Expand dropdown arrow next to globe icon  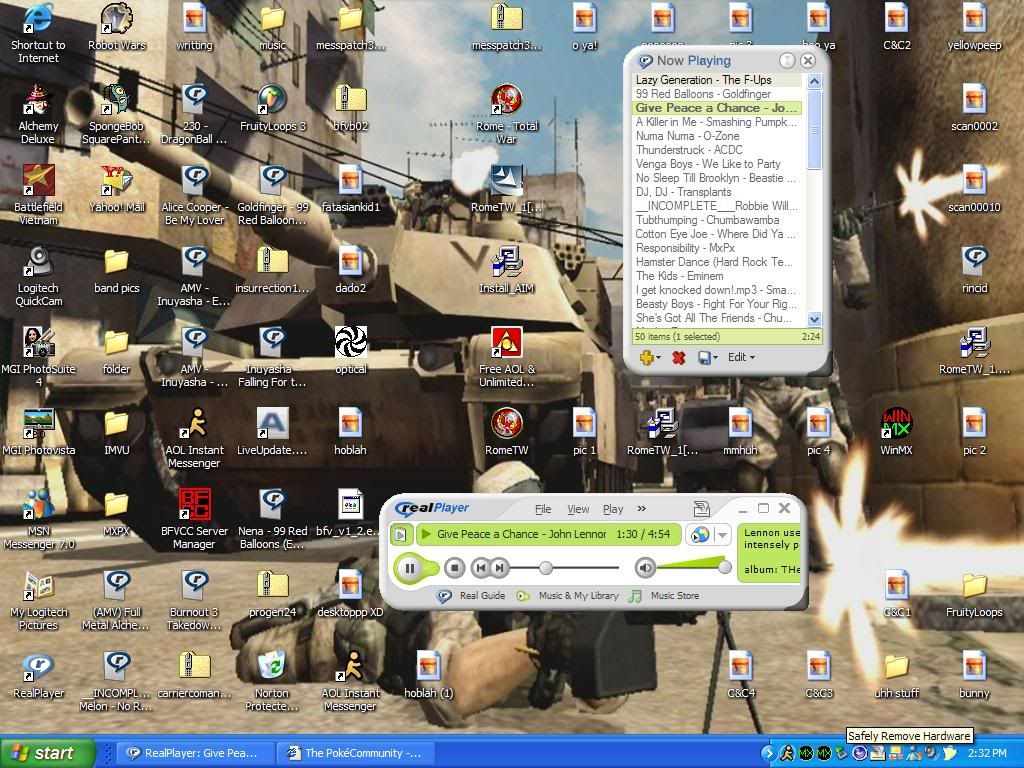click(x=722, y=534)
